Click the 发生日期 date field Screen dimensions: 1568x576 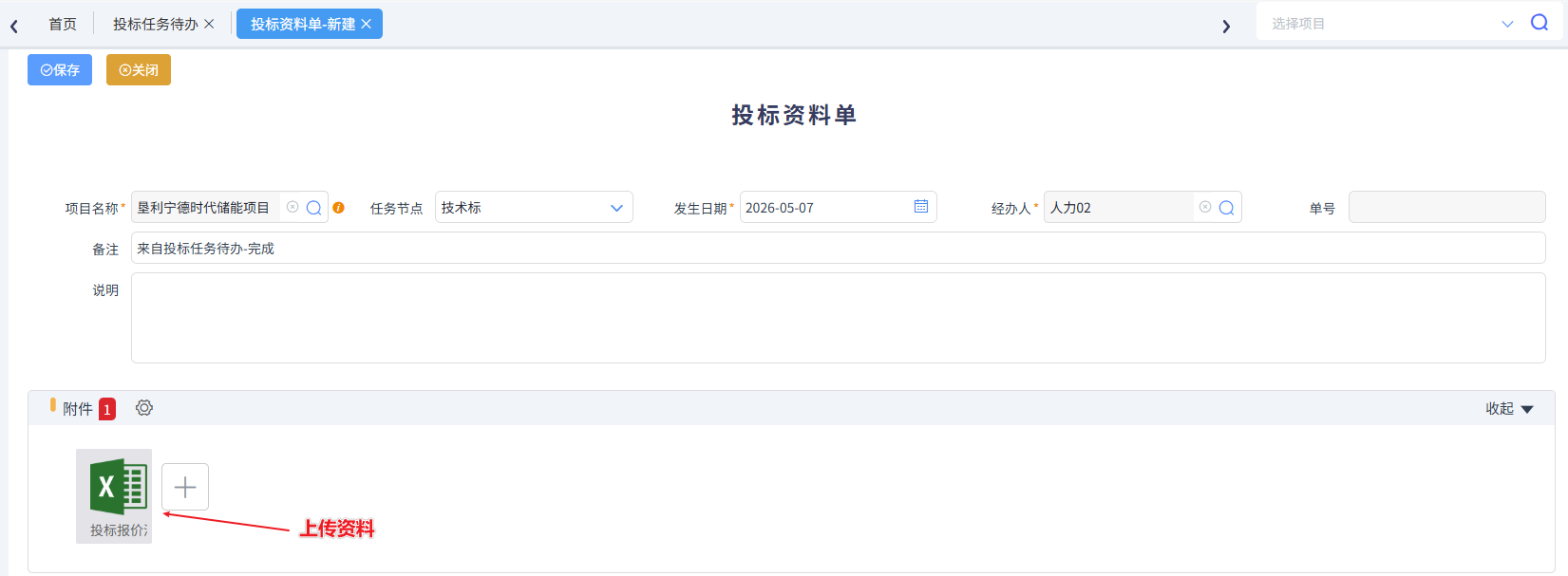point(838,208)
